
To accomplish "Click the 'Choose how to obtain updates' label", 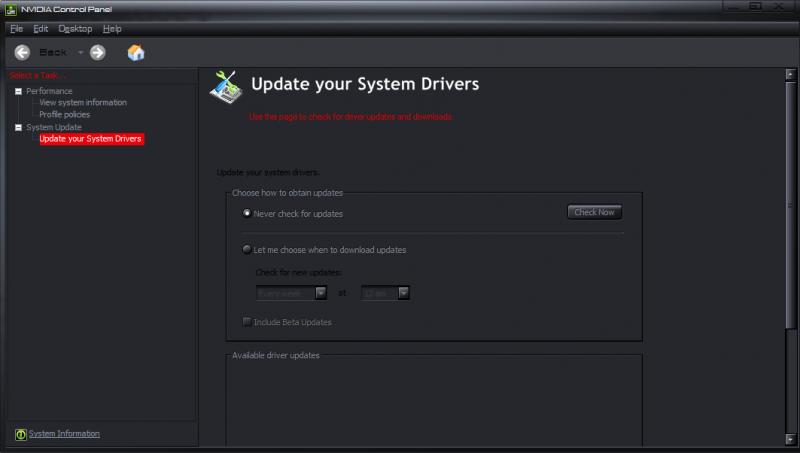I will (x=287, y=193).
